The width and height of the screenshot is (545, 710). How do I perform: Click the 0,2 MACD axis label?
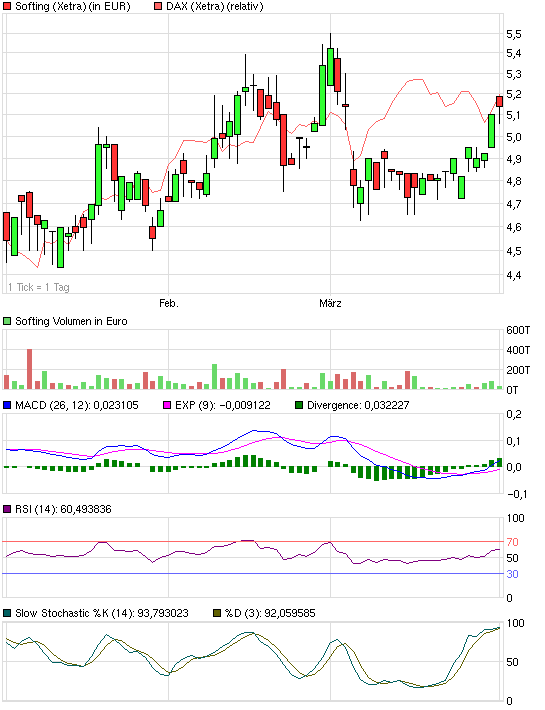pos(514,414)
